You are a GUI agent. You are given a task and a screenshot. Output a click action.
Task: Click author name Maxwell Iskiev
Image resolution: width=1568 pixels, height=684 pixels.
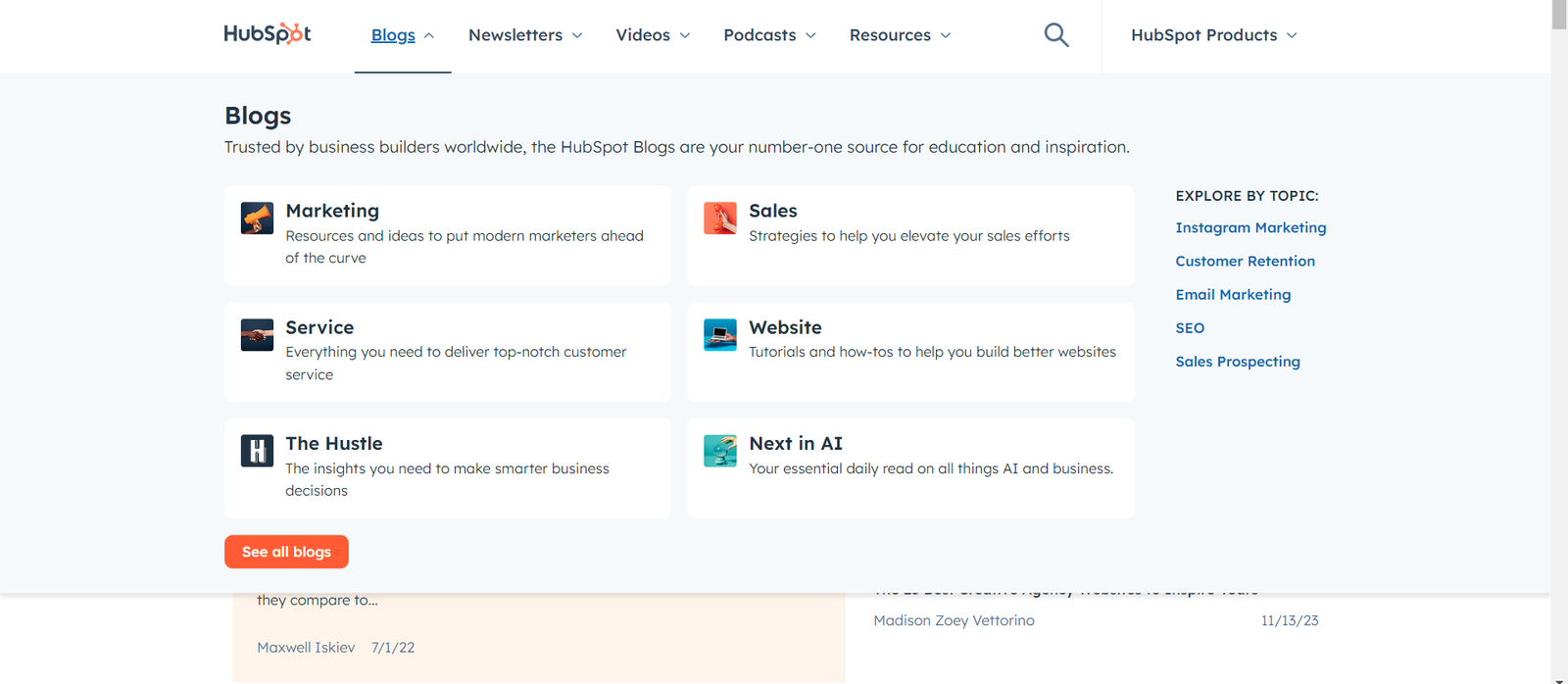(306, 647)
